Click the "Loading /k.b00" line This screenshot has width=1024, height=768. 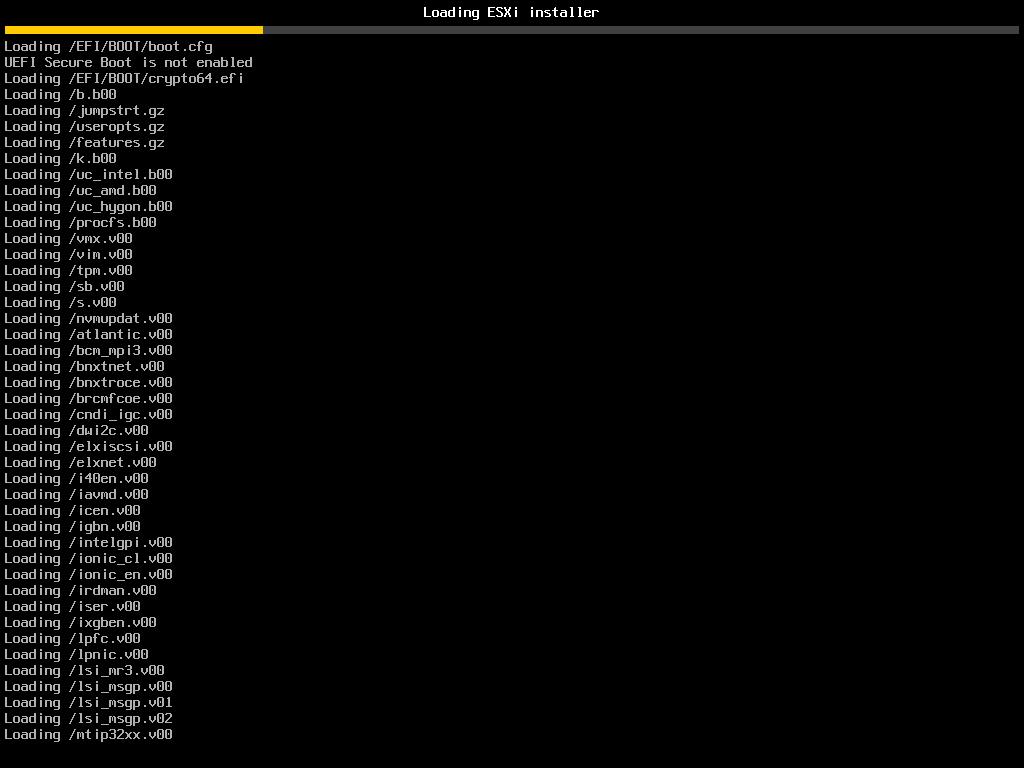[x=60, y=158]
